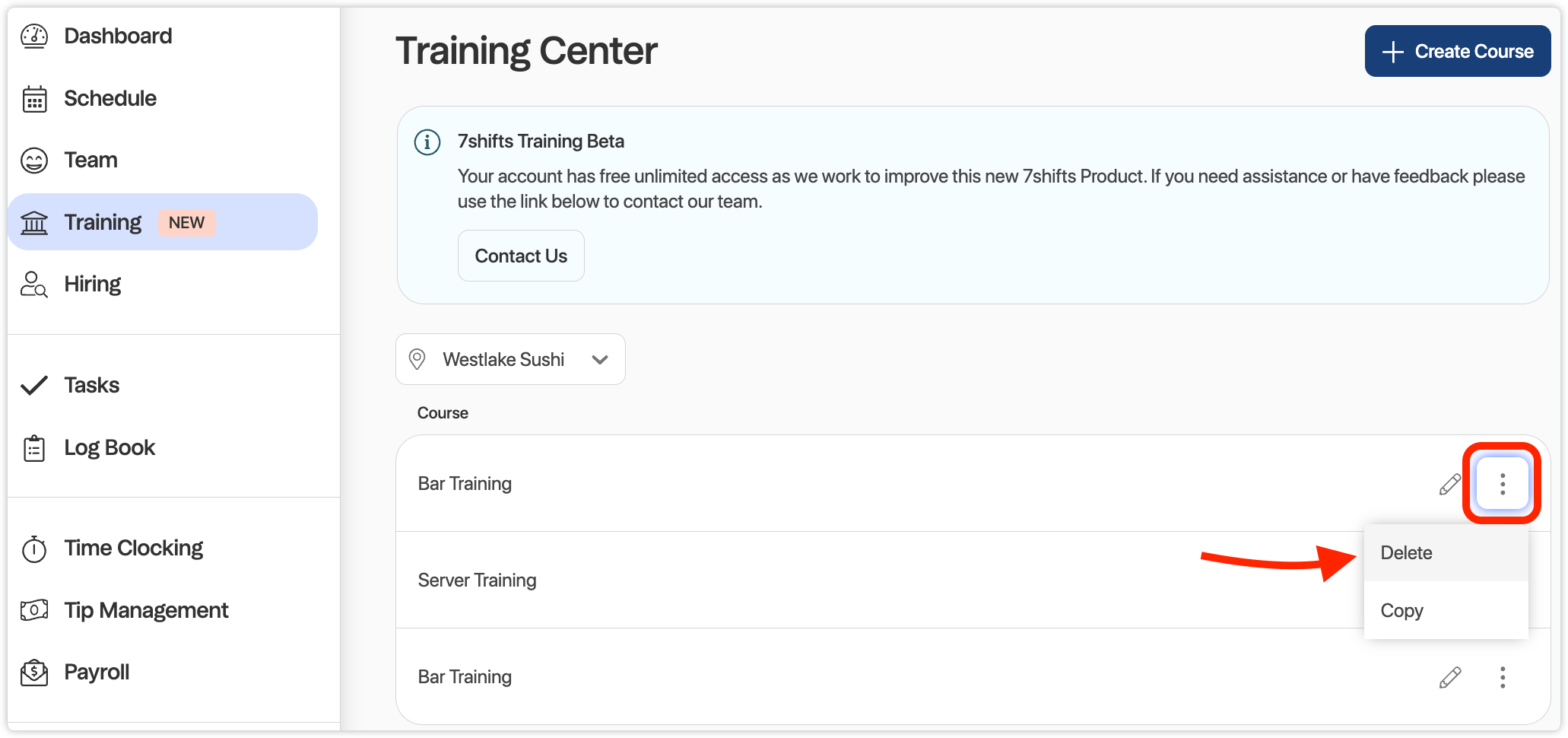Open the Tip Management cash icon
Screen dimensions: 1568x738
pyautogui.click(x=34, y=610)
